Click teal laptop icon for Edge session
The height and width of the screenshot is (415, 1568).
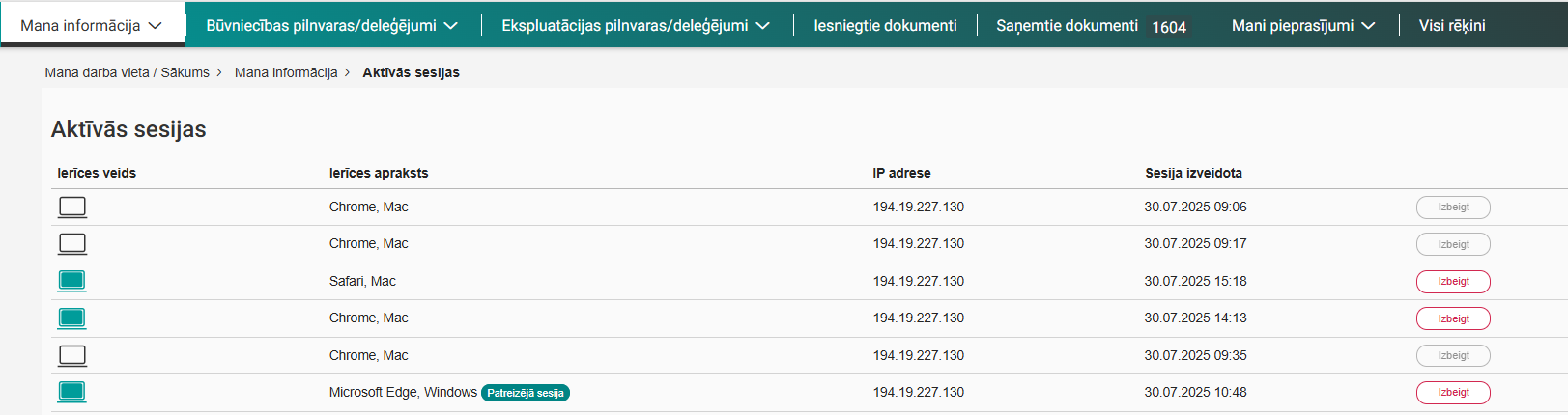point(72,392)
